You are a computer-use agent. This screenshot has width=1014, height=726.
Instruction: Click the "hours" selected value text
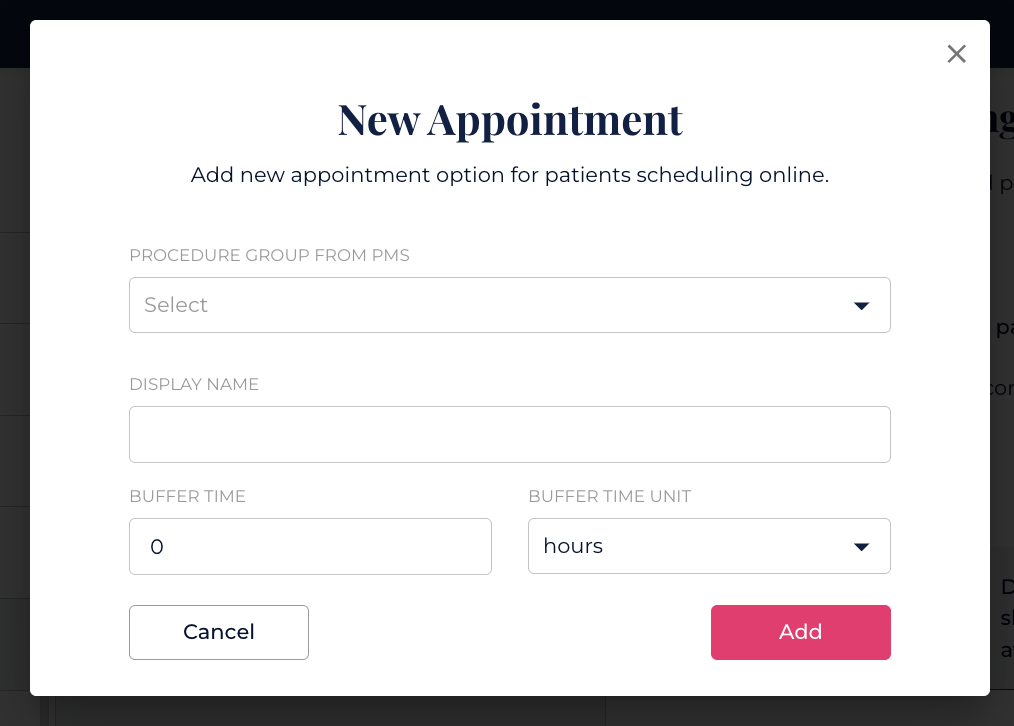[x=573, y=546]
